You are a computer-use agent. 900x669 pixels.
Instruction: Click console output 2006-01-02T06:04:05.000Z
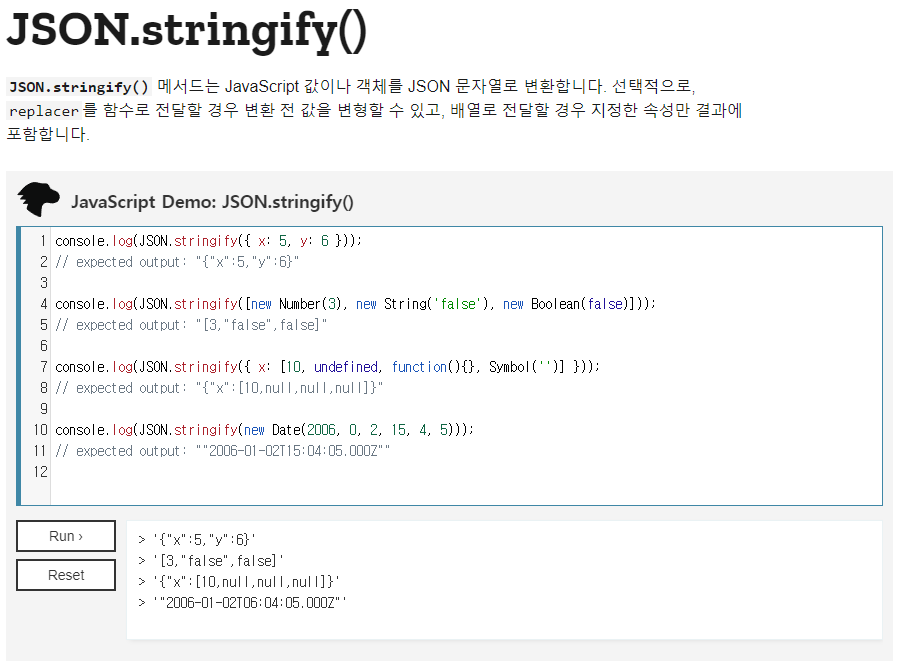point(250,603)
